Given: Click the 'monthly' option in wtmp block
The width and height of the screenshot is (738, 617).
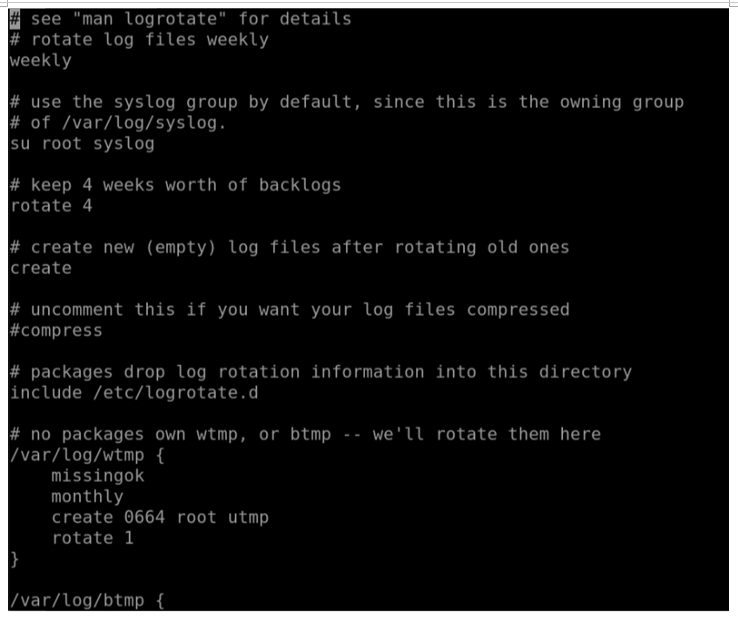Looking at the screenshot, I should [88, 497].
